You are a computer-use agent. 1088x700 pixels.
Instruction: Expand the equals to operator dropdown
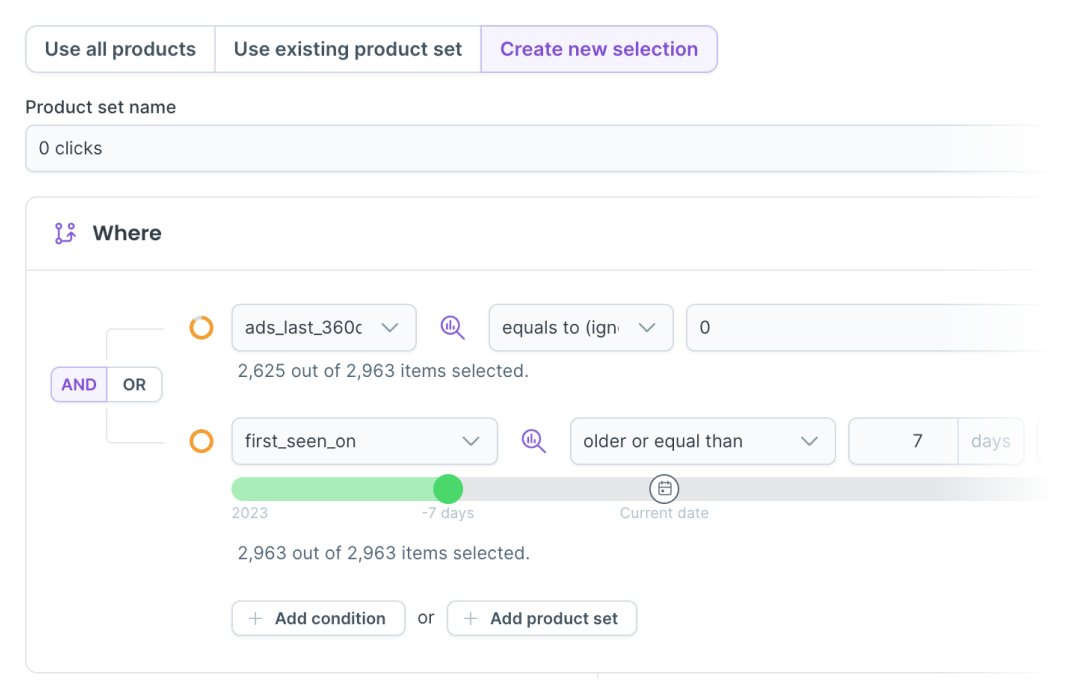[x=580, y=327]
